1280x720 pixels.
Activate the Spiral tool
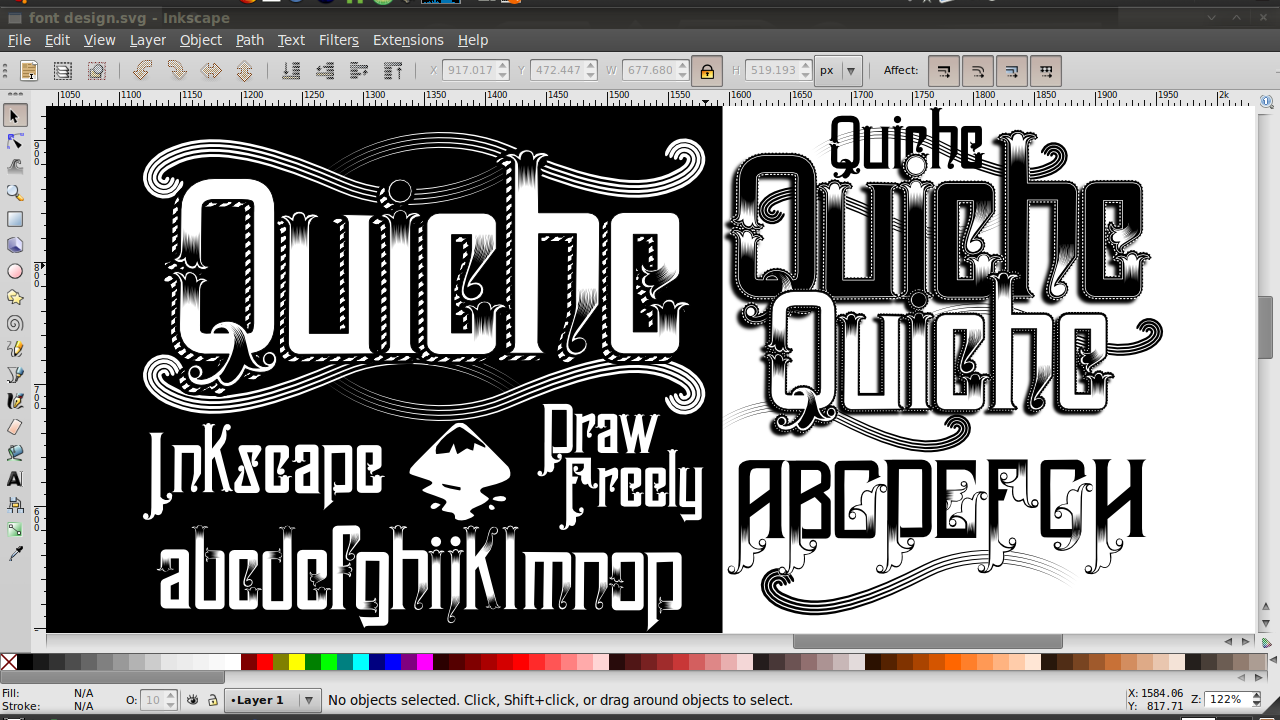tap(14, 323)
